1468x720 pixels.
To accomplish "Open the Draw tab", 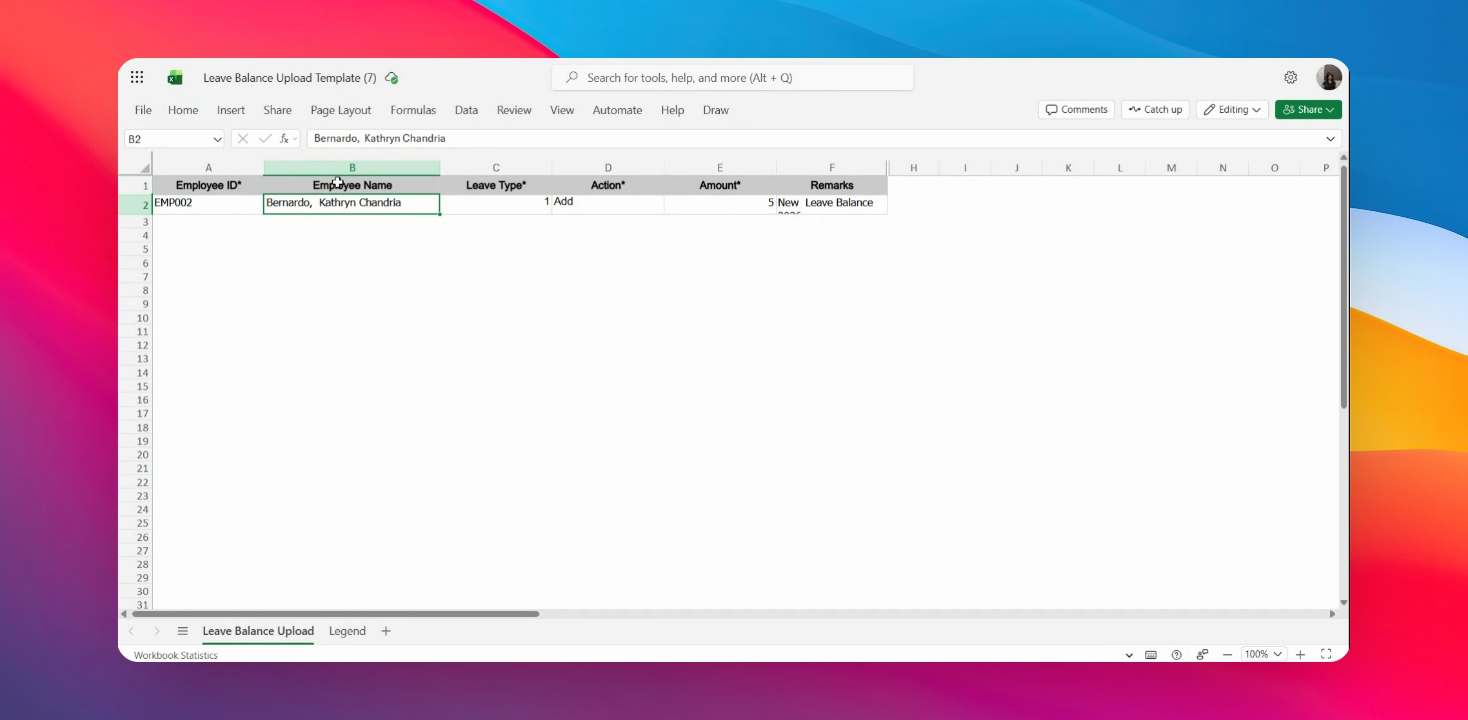I will 716,110.
